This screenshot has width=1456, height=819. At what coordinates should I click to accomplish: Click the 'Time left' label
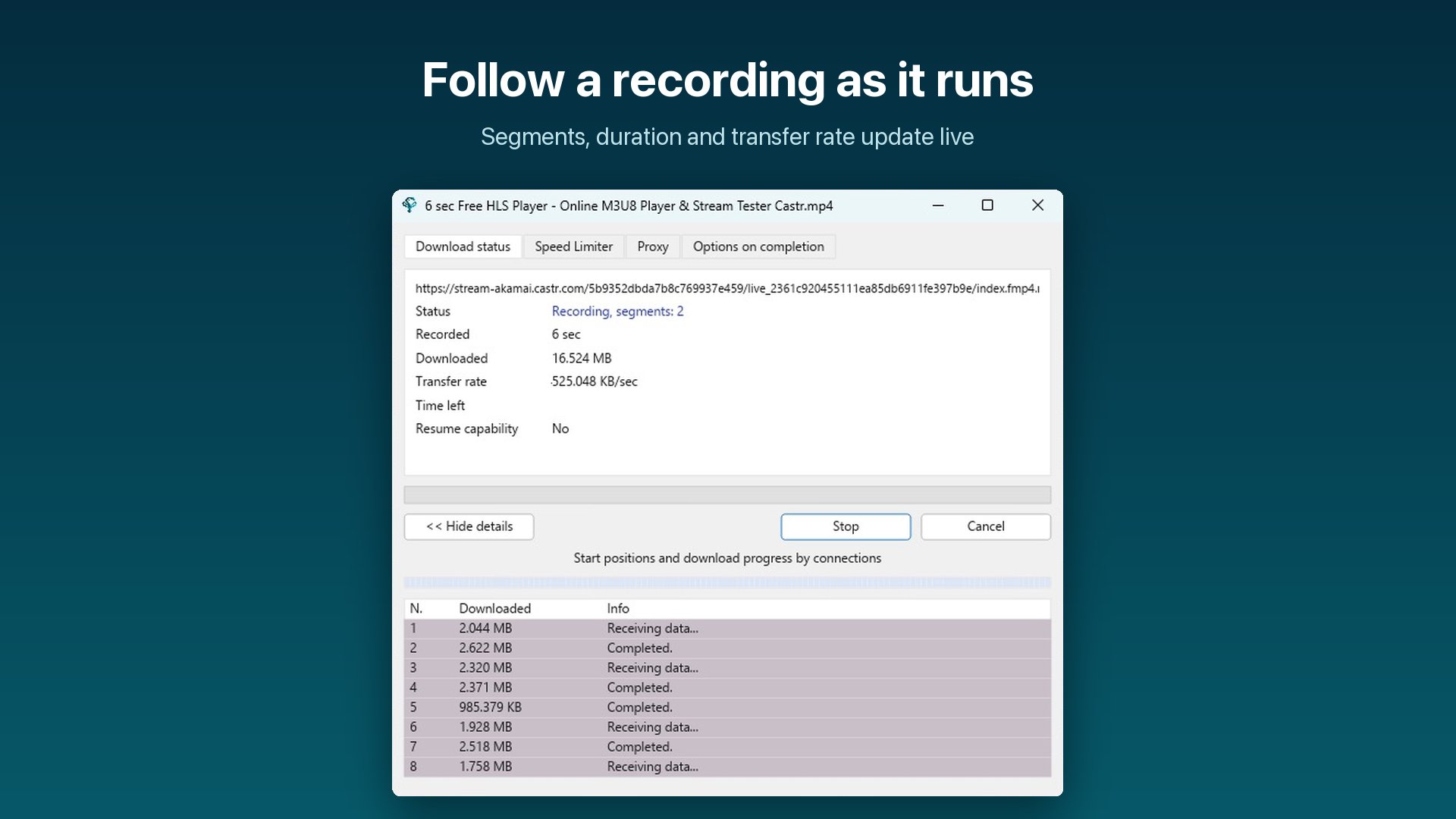click(x=440, y=405)
